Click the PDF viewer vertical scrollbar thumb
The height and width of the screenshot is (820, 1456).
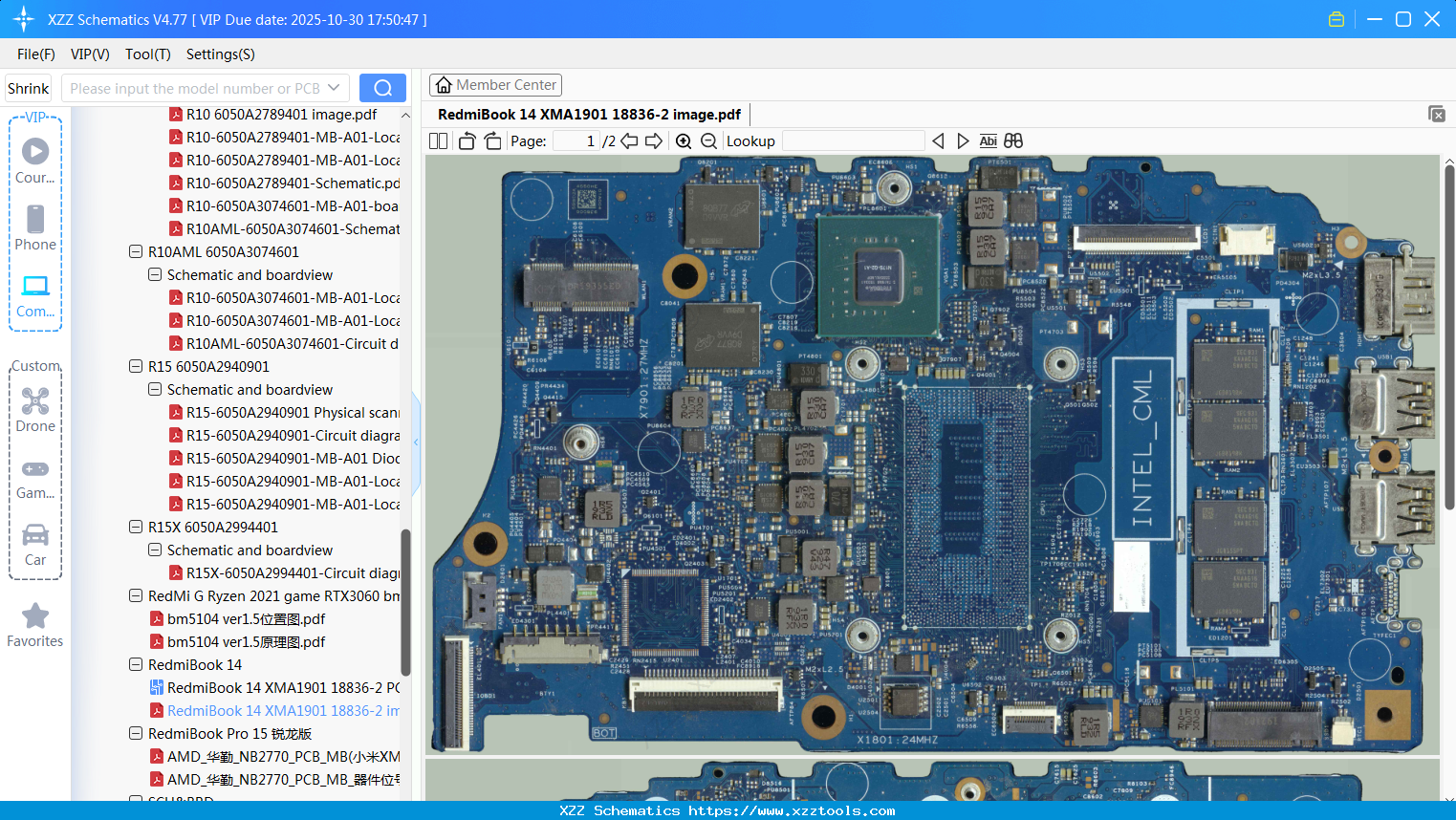pyautogui.click(x=1449, y=337)
